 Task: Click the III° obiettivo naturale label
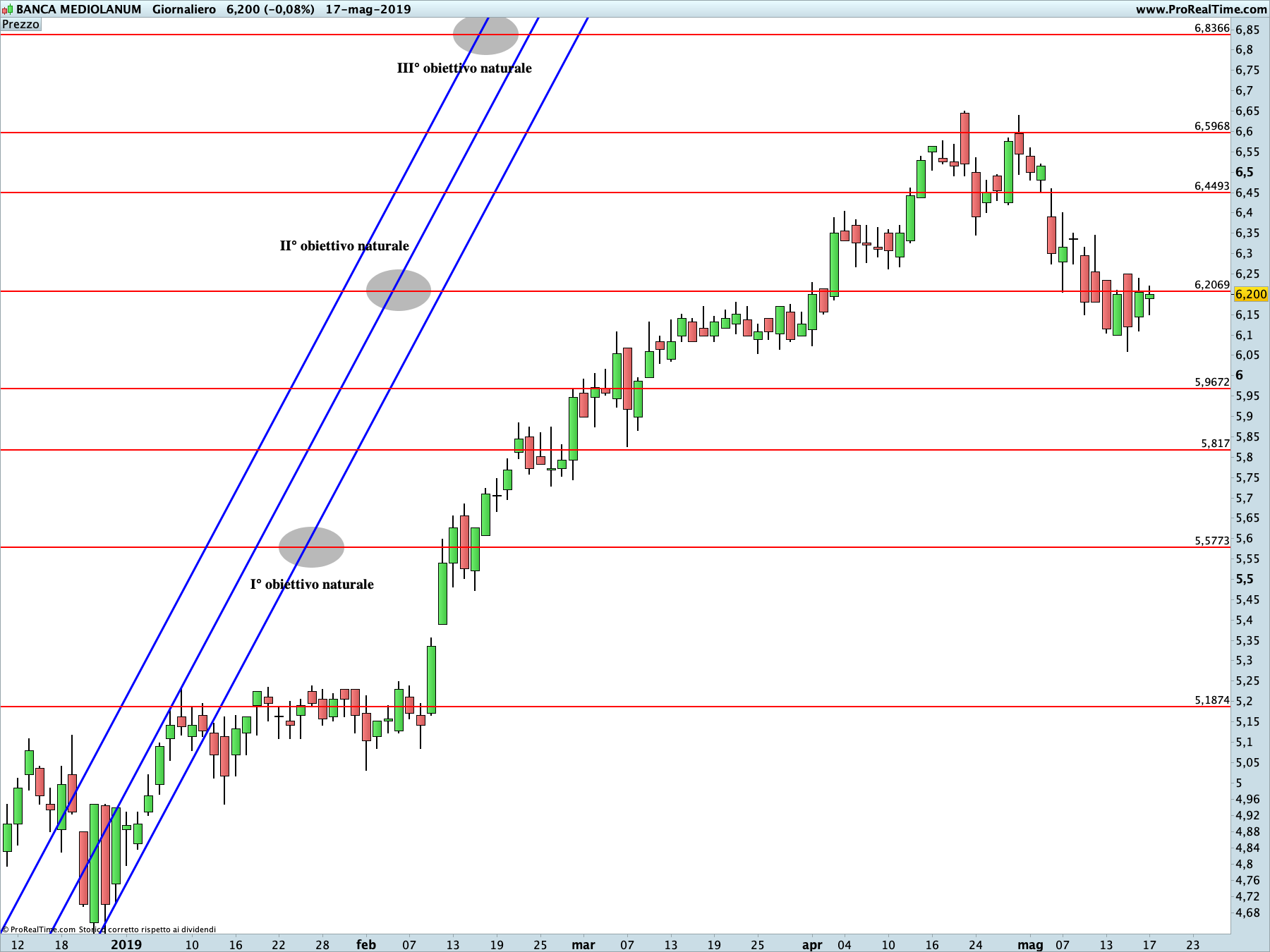[x=464, y=68]
